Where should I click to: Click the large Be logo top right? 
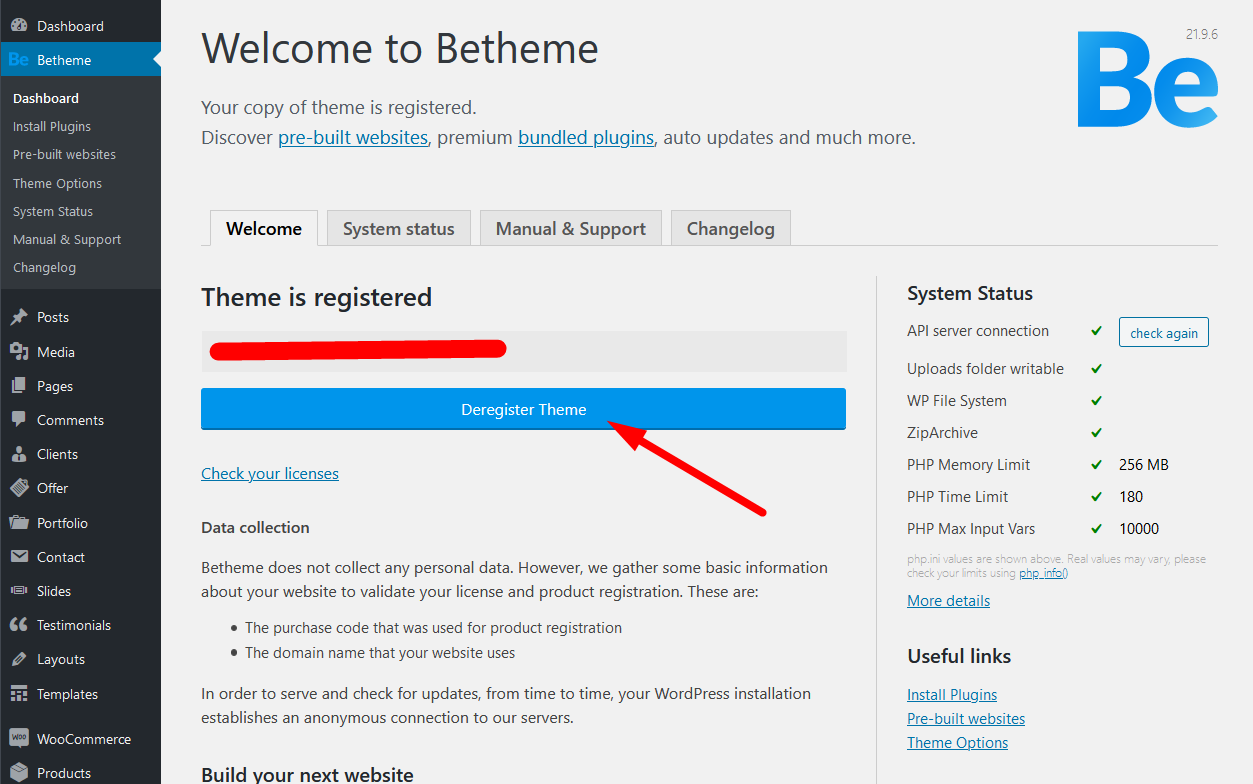(1148, 80)
